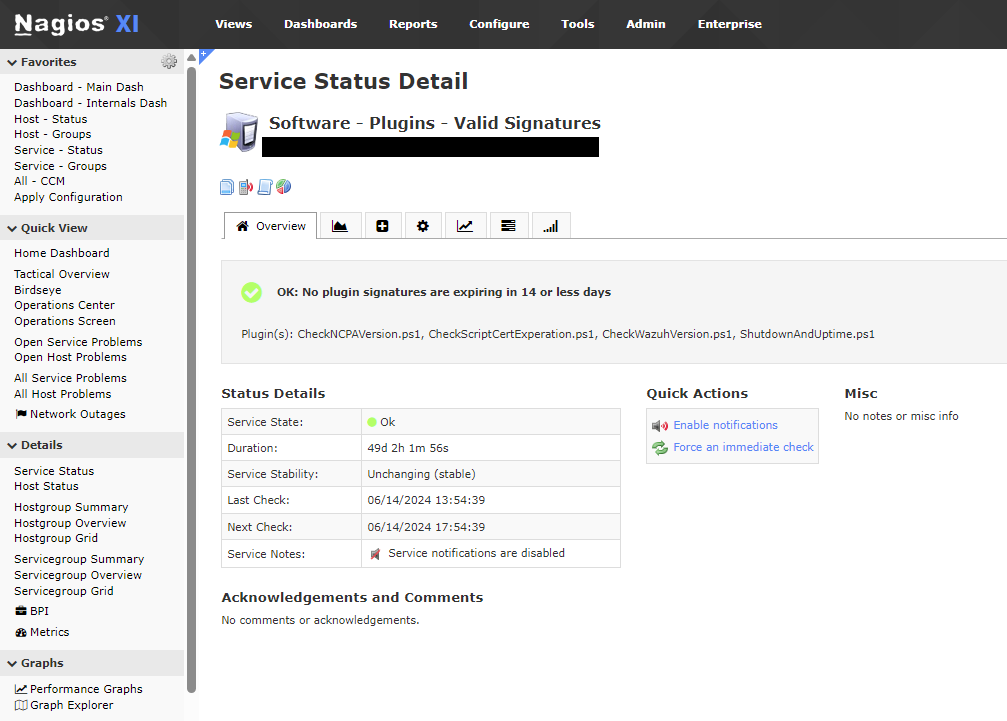Open BPI with briefcase icon
The image size is (1007, 721).
coord(32,611)
